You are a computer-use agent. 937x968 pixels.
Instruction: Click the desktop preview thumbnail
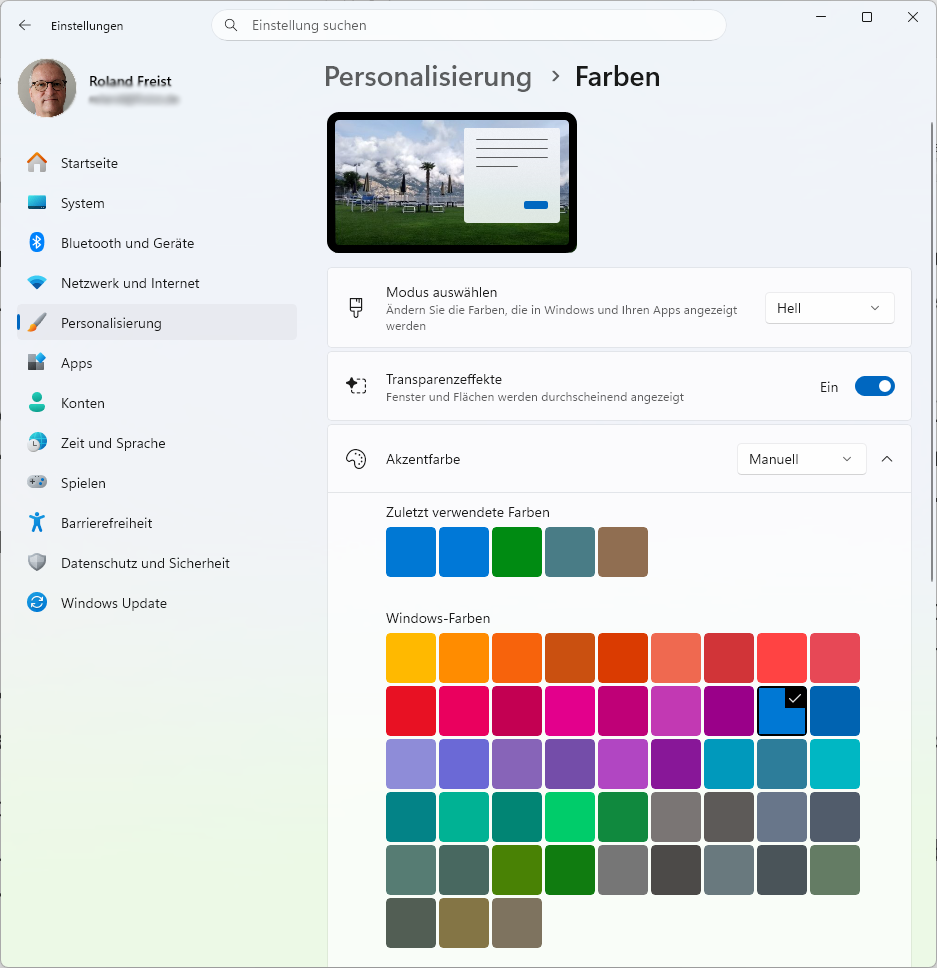[452, 182]
